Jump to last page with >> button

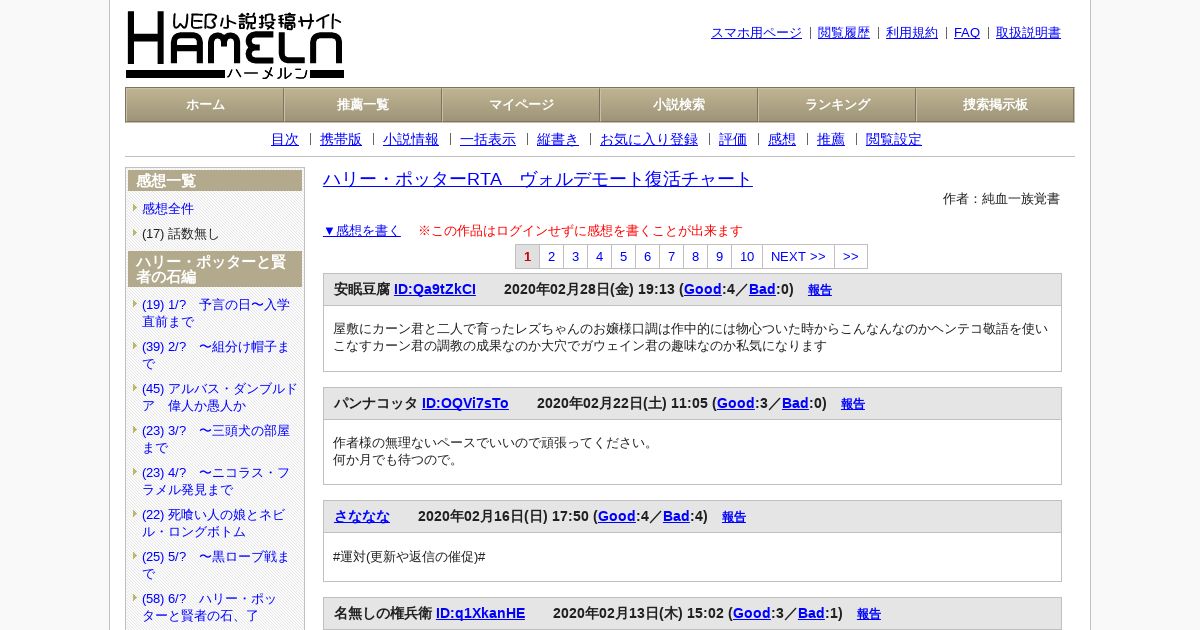(851, 257)
